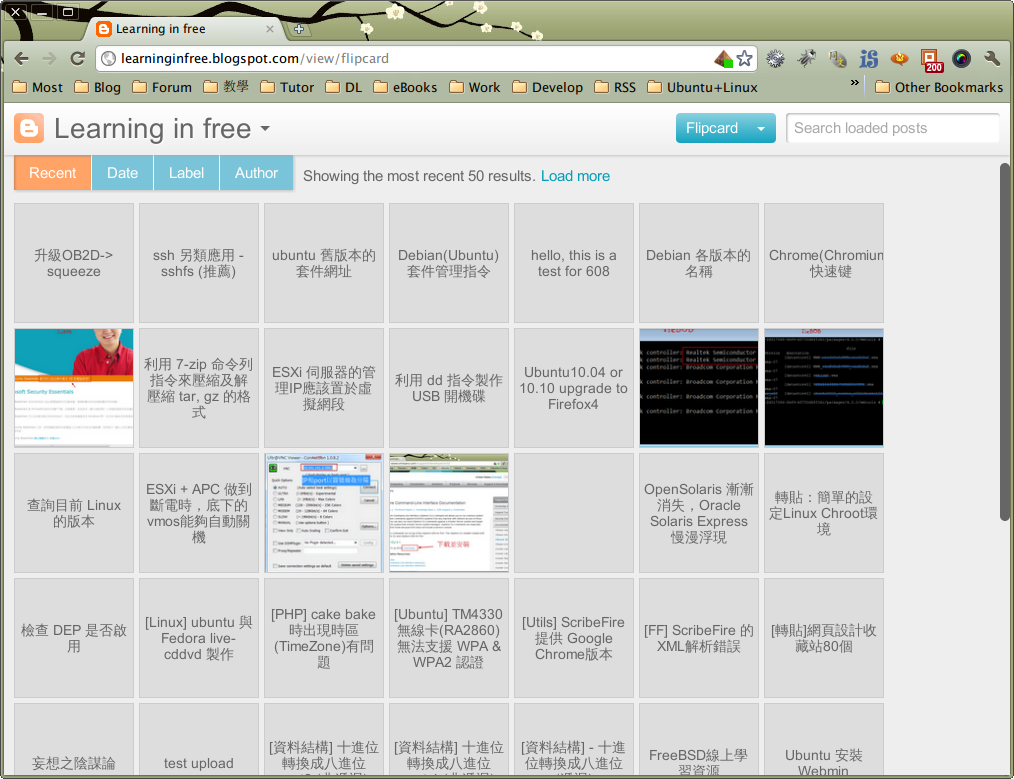Click the gear extension icon in toolbar
The height and width of the screenshot is (779, 1014).
pyautogui.click(x=775, y=59)
